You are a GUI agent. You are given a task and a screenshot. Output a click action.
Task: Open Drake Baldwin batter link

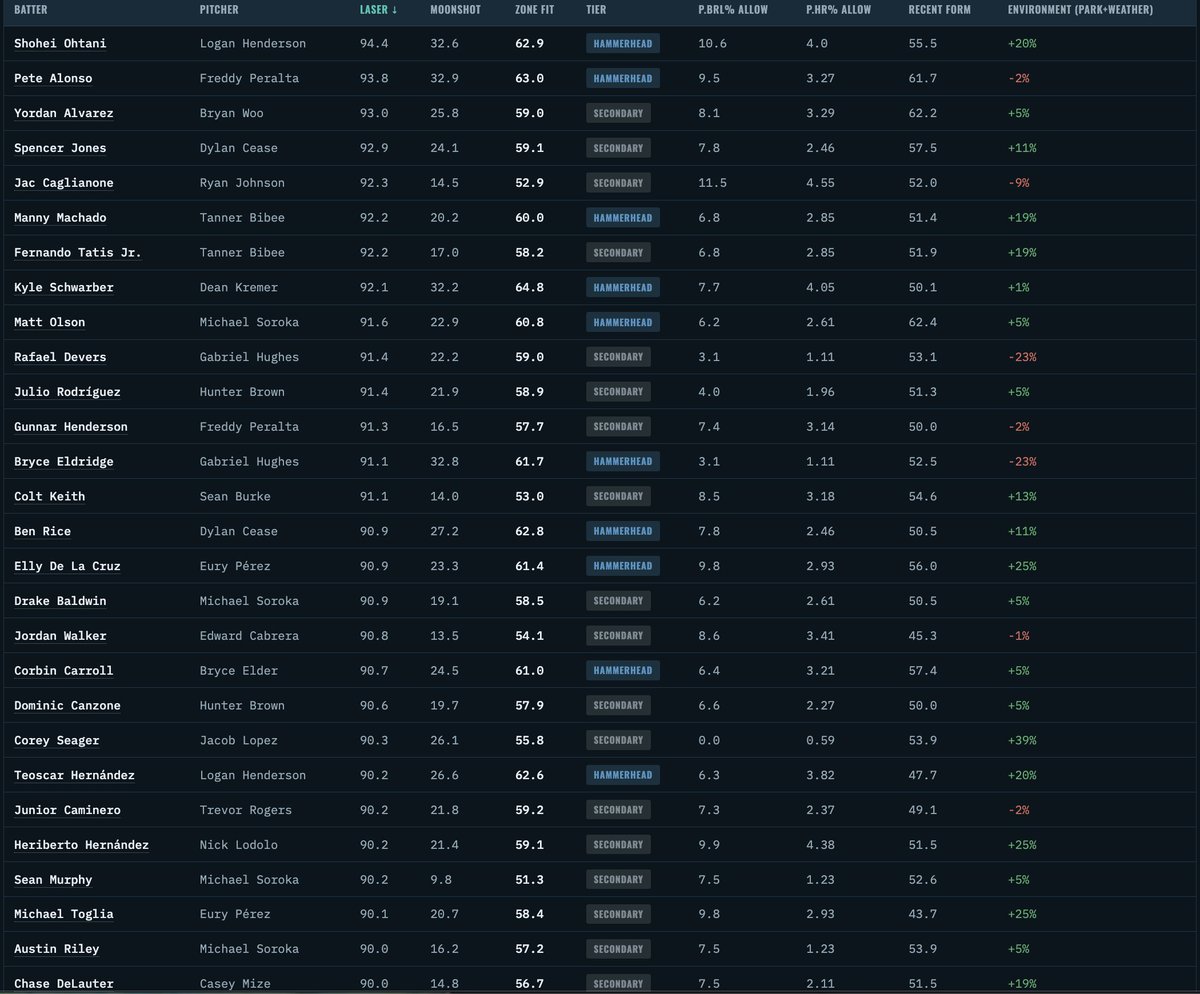point(60,601)
